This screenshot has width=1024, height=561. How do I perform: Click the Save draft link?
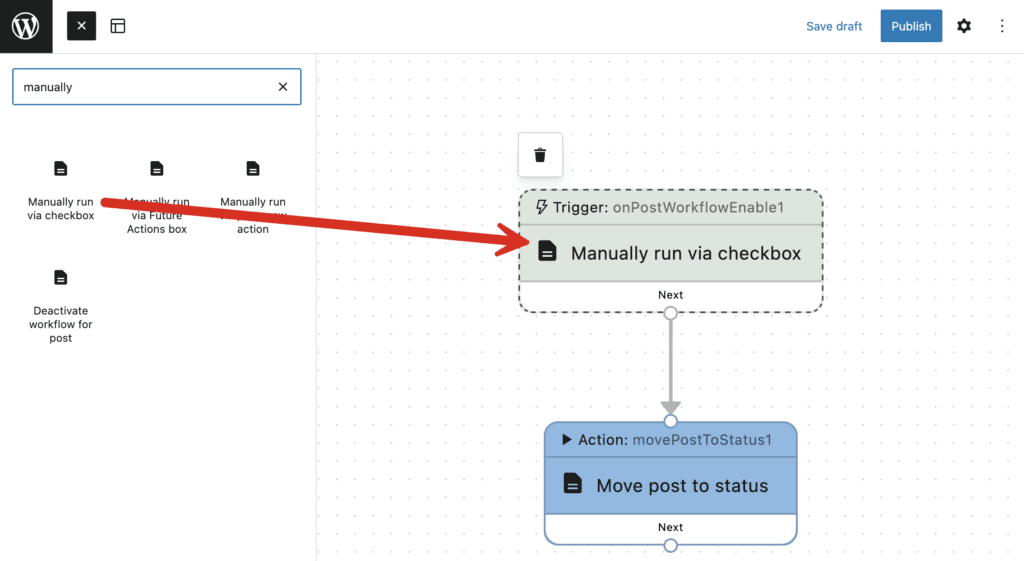(x=833, y=26)
